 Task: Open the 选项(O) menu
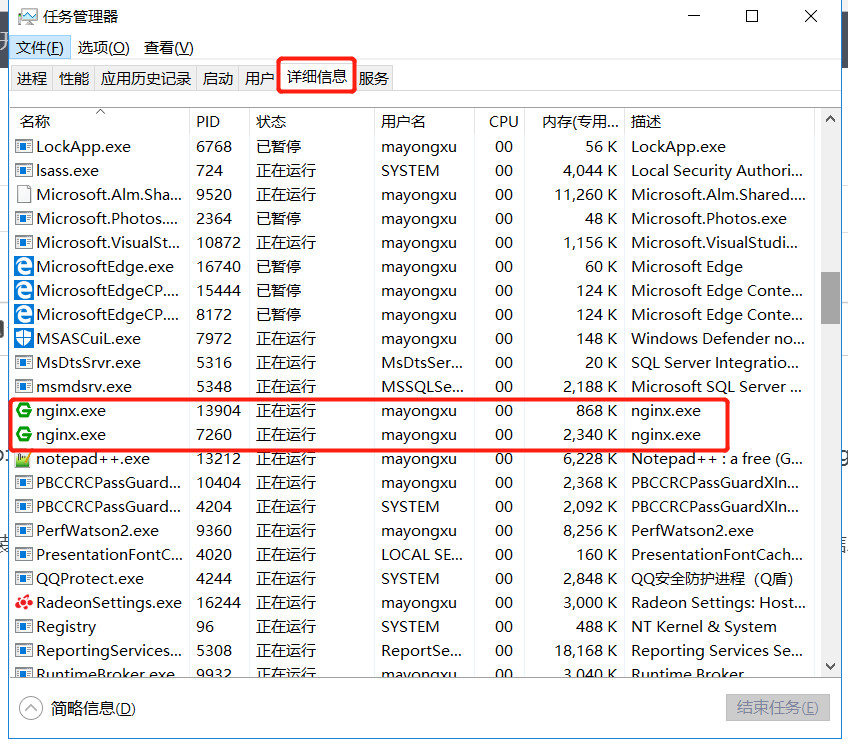[x=103, y=48]
